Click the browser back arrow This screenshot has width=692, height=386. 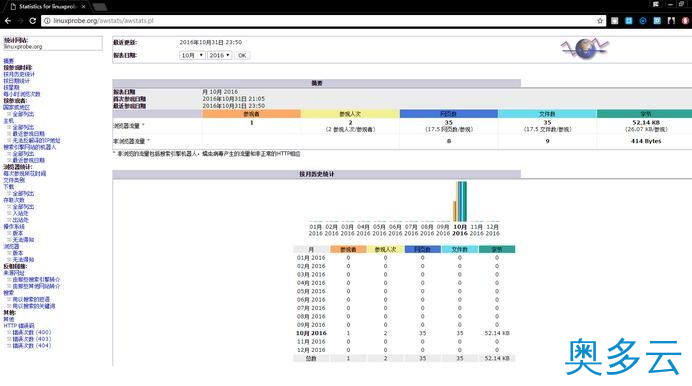[x=8, y=21]
